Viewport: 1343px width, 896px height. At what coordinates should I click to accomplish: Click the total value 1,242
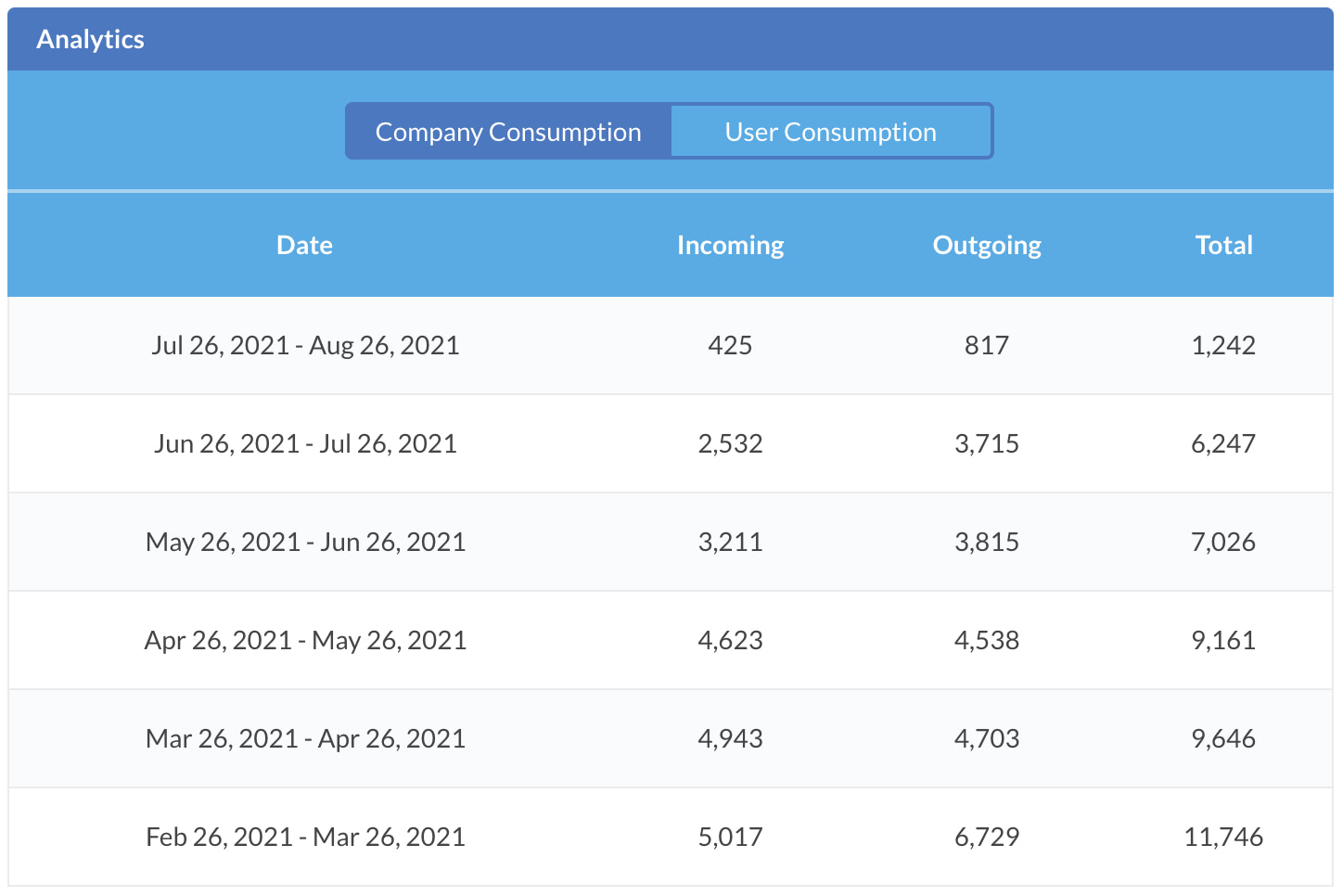tap(1223, 345)
